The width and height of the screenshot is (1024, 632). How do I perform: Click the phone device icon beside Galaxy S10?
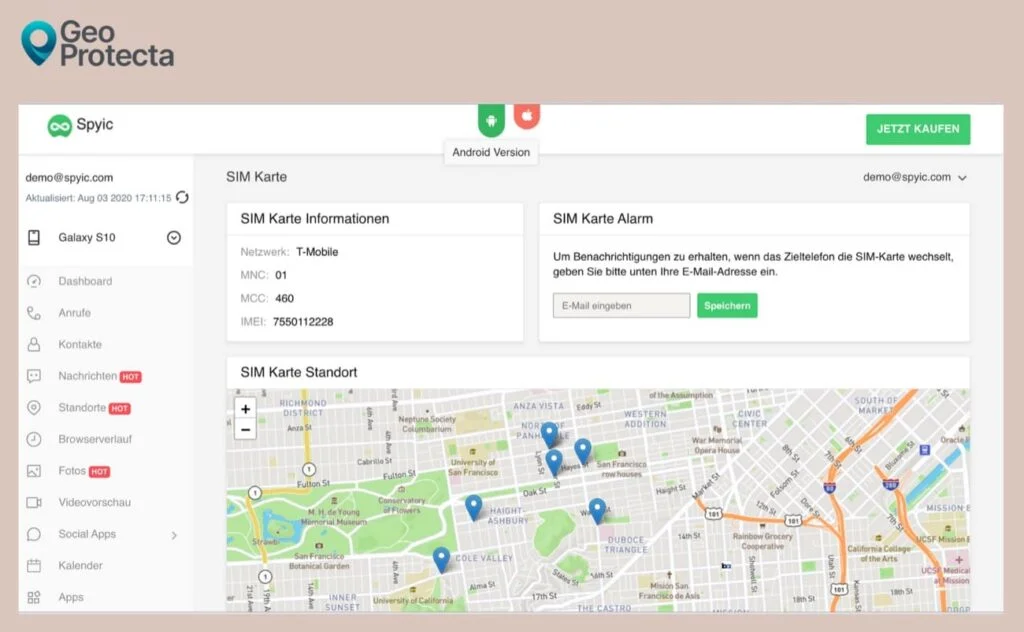(34, 238)
